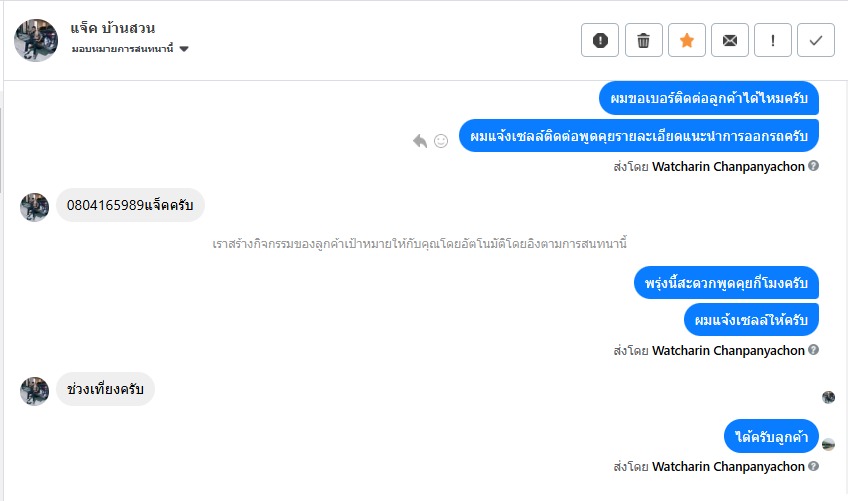
Task: Open แจ็ค บ้านสวน profile from the header name
Action: (113, 28)
